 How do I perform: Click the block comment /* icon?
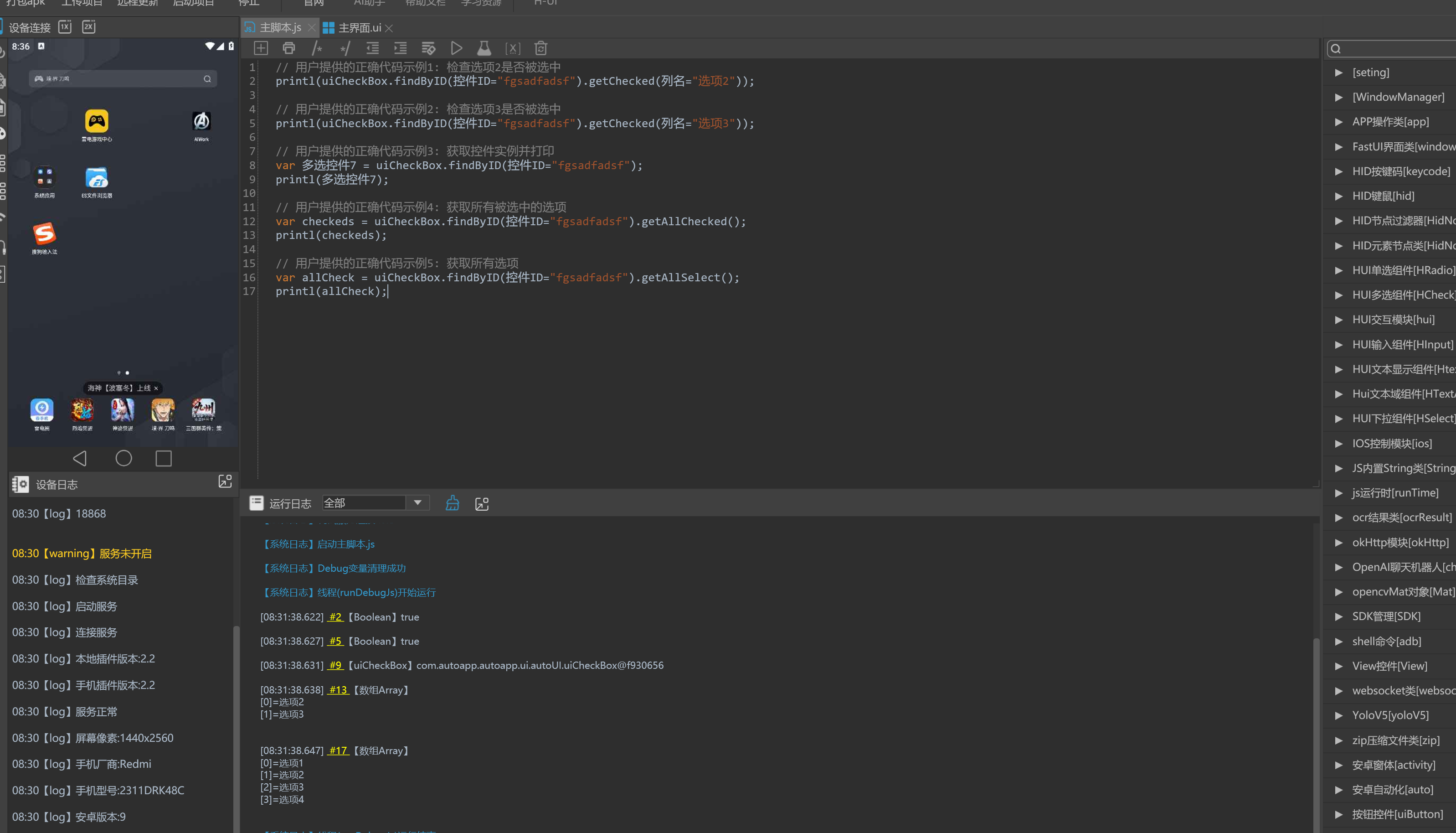click(317, 48)
